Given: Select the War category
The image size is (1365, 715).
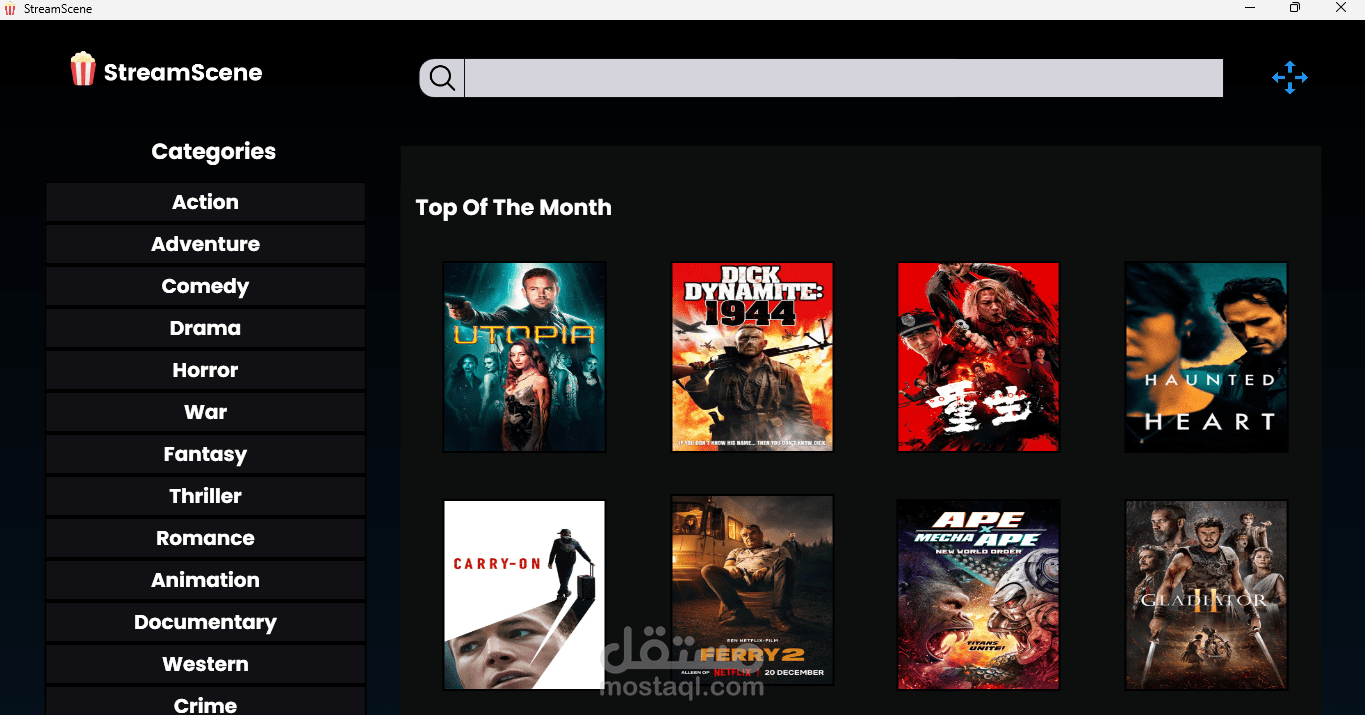Looking at the screenshot, I should [205, 412].
